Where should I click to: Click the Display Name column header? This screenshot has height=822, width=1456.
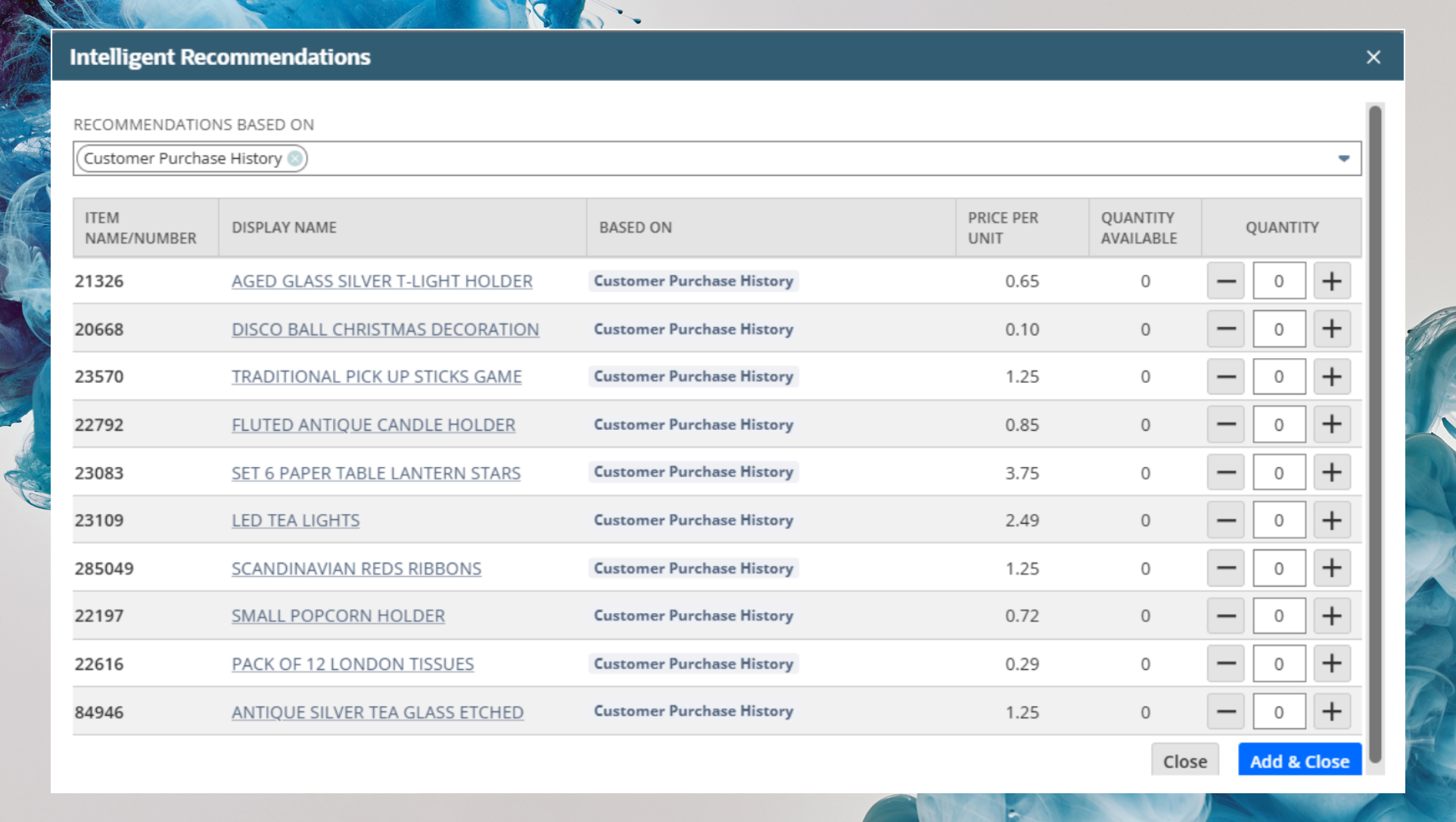pos(403,227)
